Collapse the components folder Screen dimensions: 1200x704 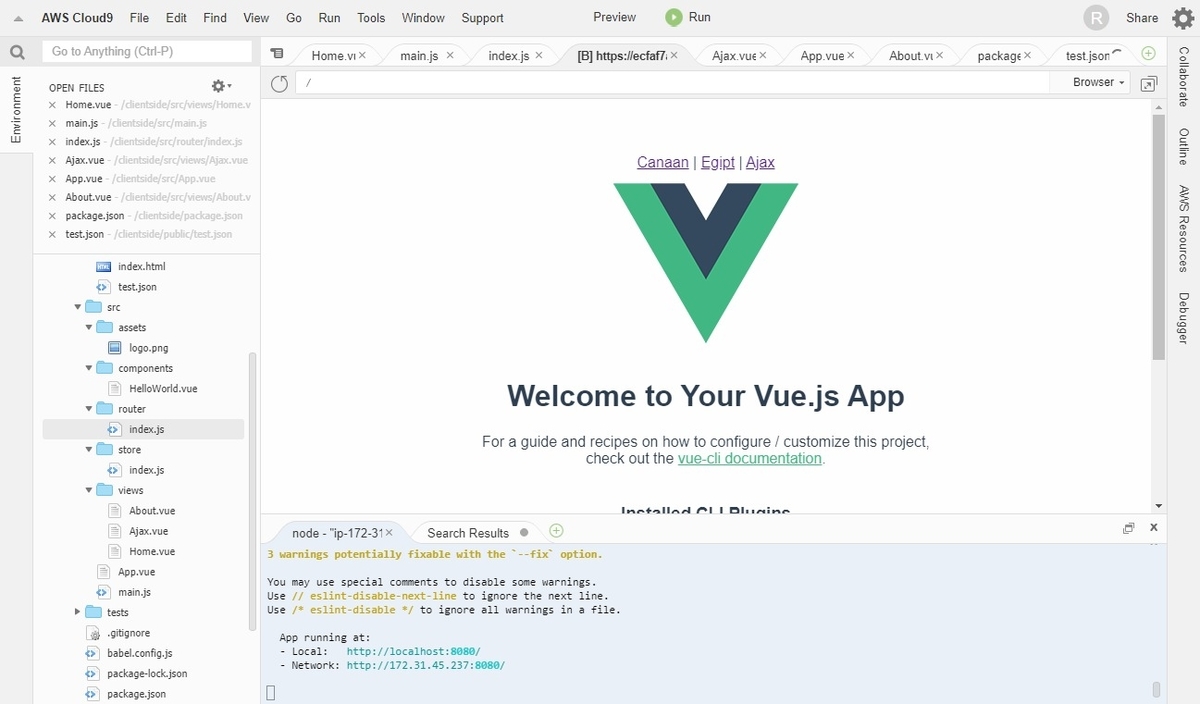(89, 368)
